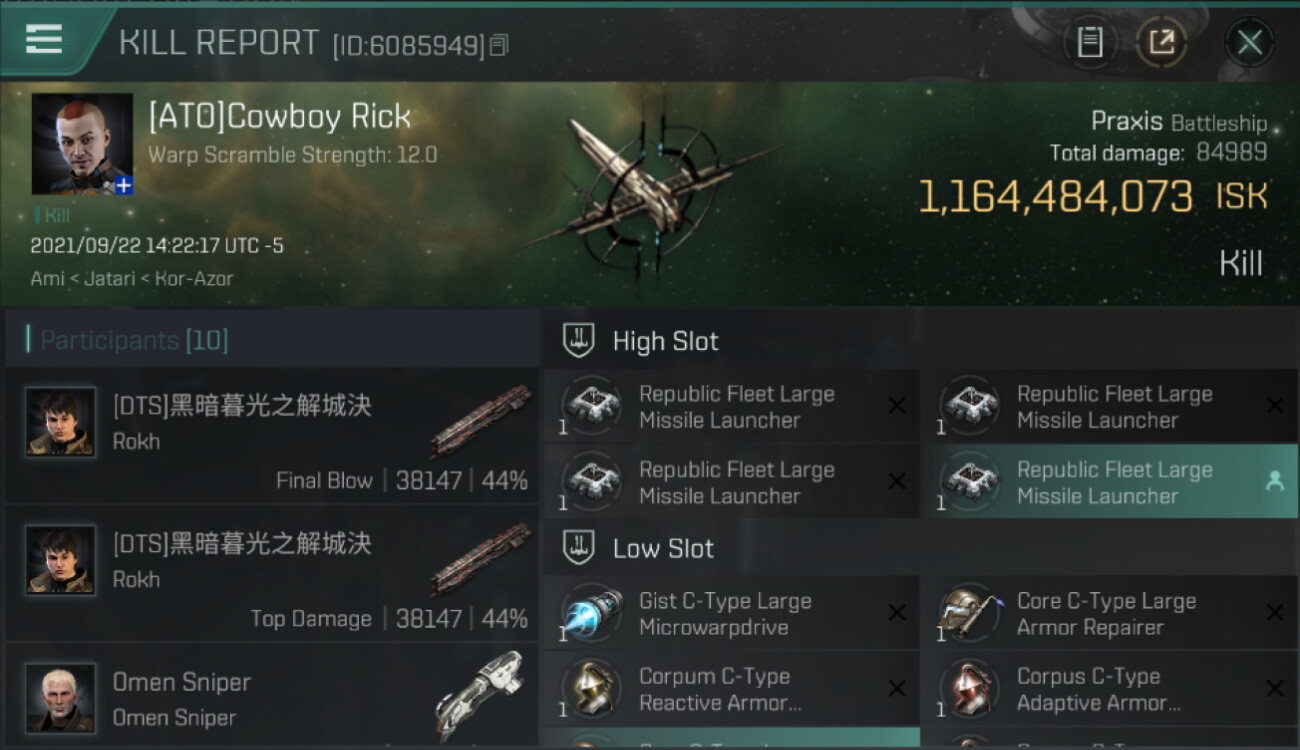This screenshot has width=1300, height=750.
Task: Close the kill report window
Action: point(1249,42)
